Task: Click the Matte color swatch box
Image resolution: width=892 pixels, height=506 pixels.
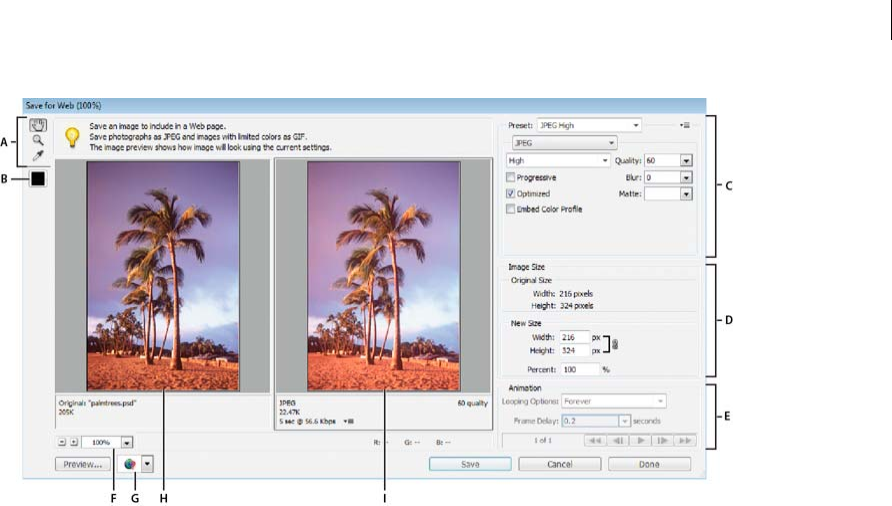Action: (662, 194)
